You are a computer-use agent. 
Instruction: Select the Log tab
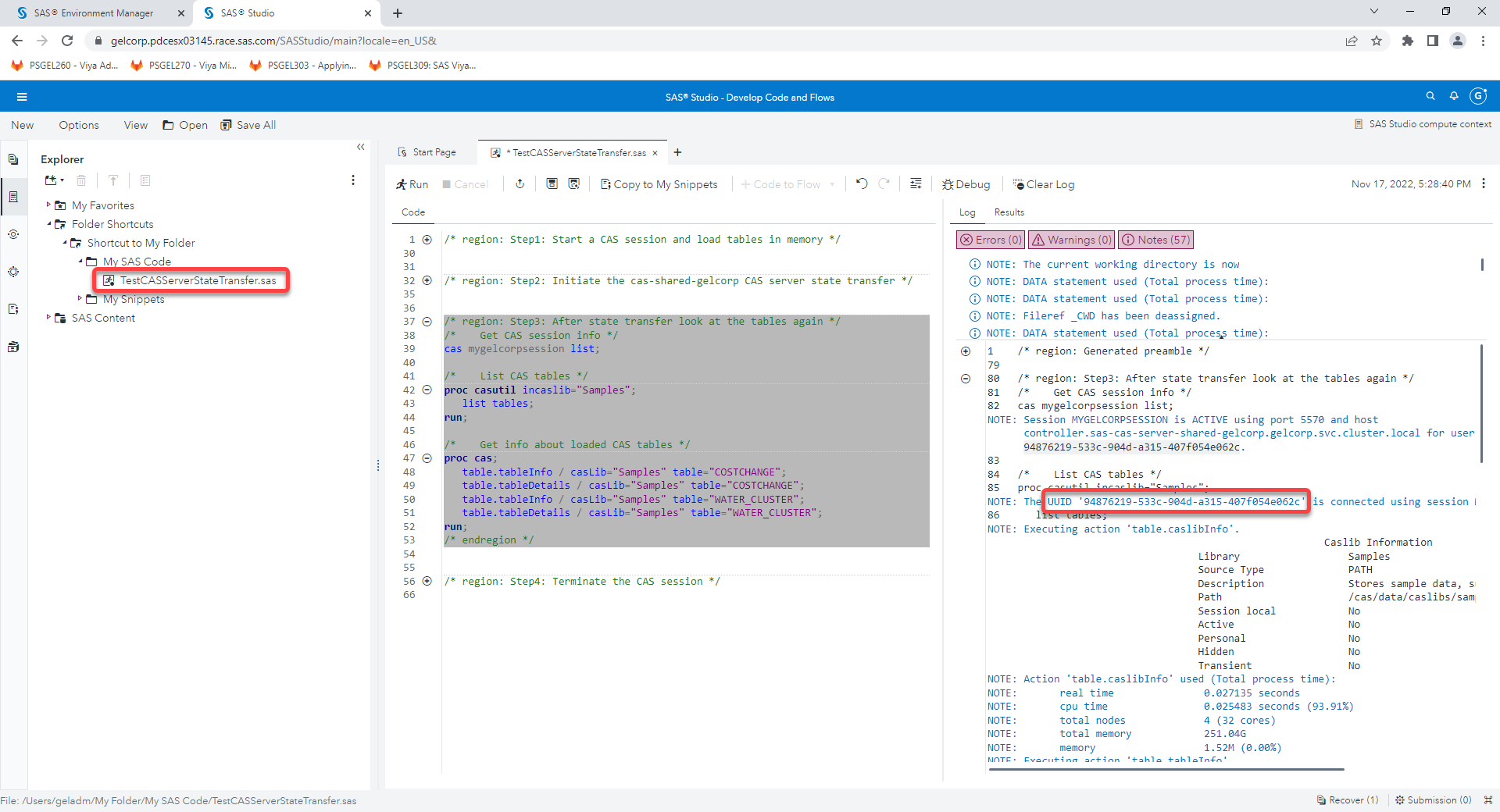click(967, 212)
